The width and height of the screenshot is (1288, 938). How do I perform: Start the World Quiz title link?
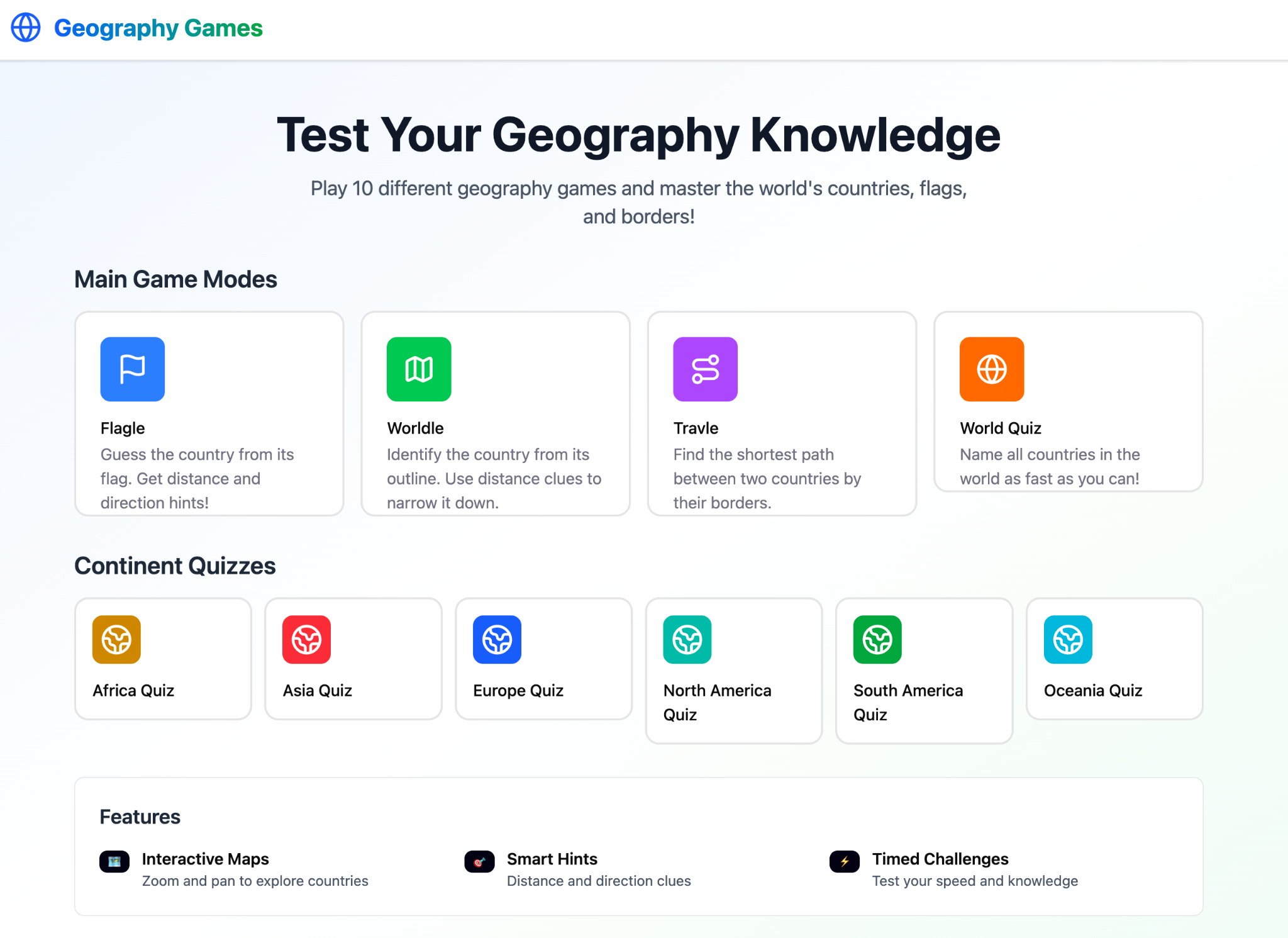pyautogui.click(x=1000, y=428)
